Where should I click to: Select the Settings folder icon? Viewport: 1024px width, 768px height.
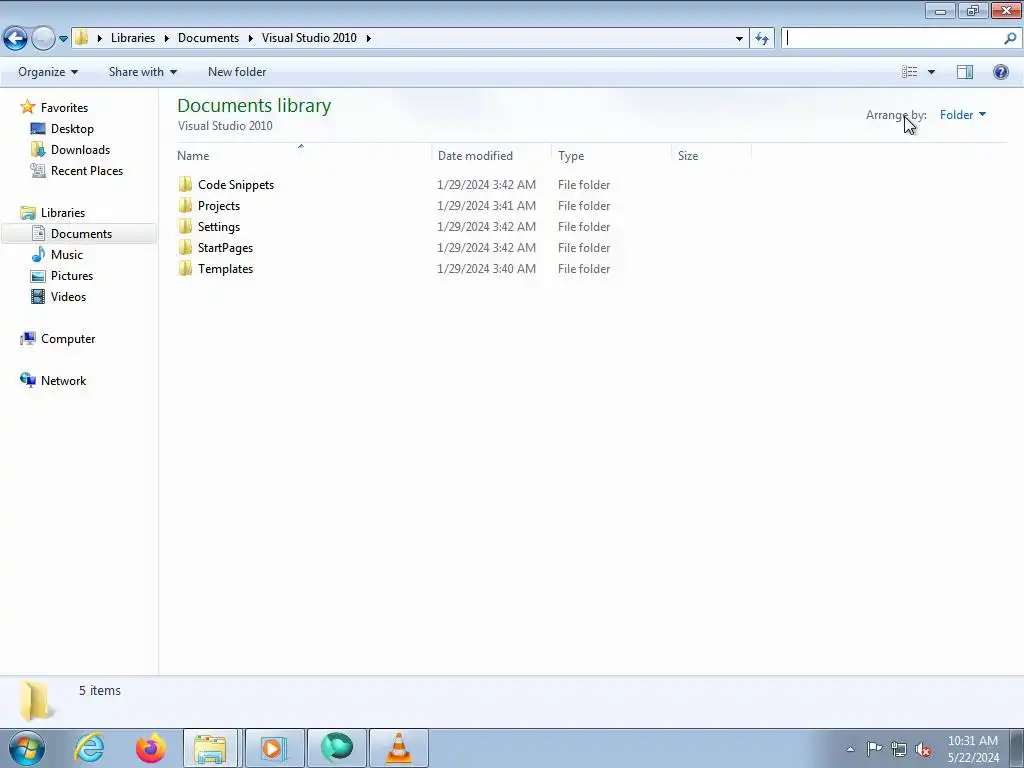coord(185,226)
